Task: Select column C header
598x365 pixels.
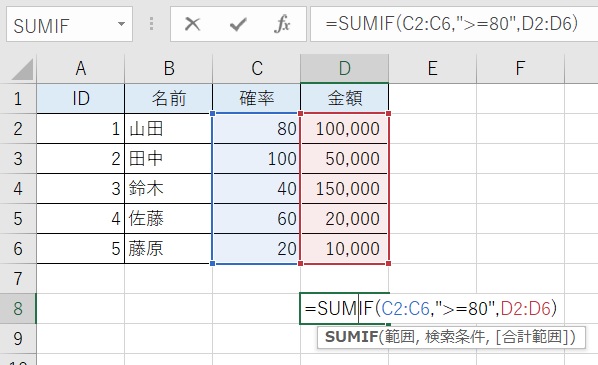Action: click(x=256, y=69)
